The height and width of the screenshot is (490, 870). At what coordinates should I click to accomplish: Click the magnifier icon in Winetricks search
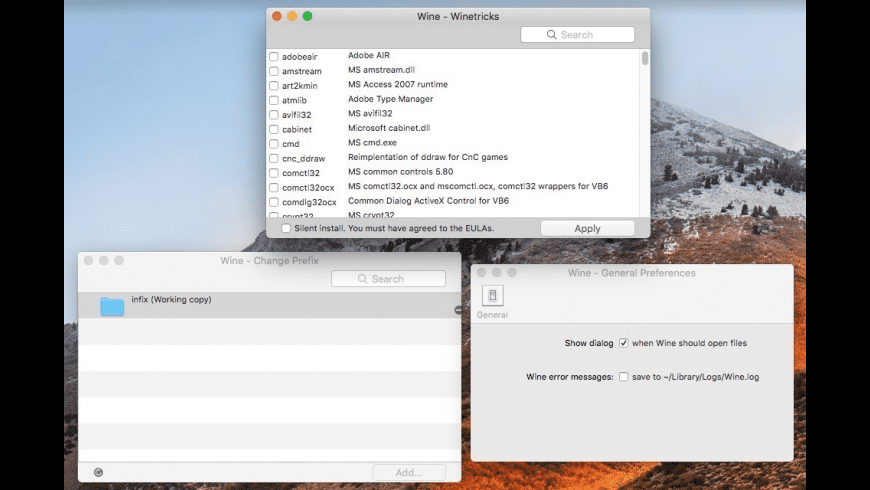[552, 34]
